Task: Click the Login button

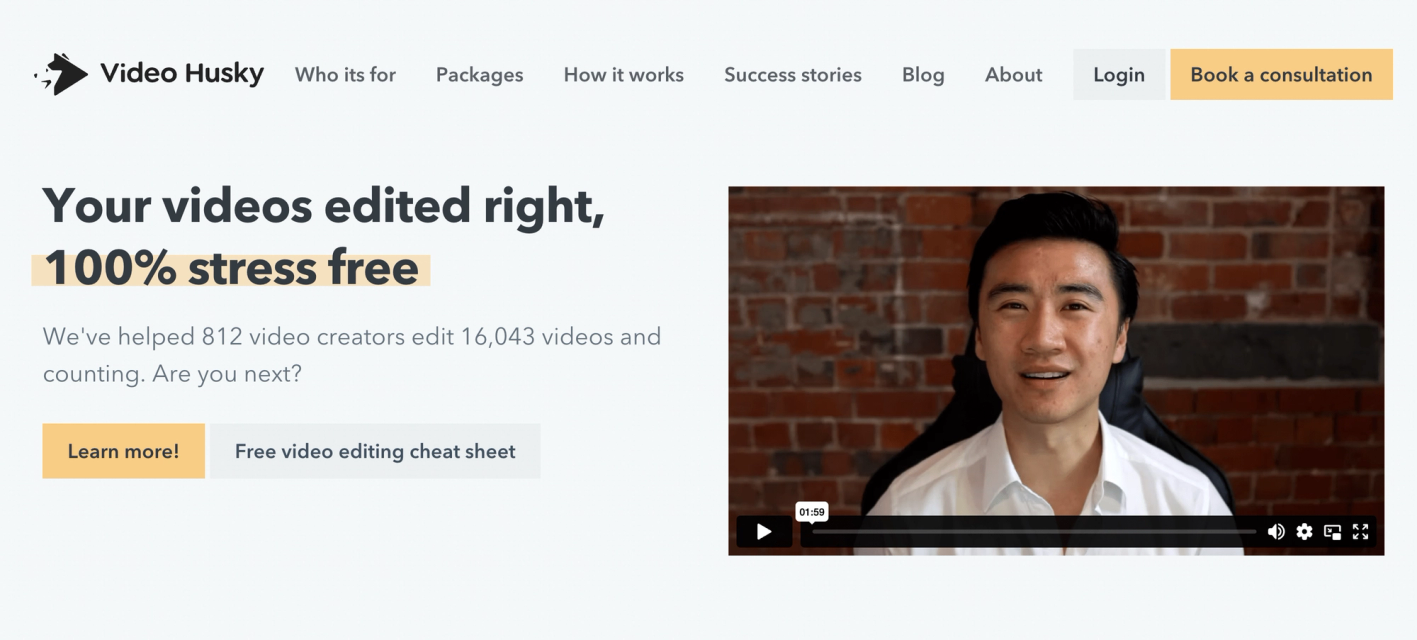Action: pyautogui.click(x=1119, y=75)
